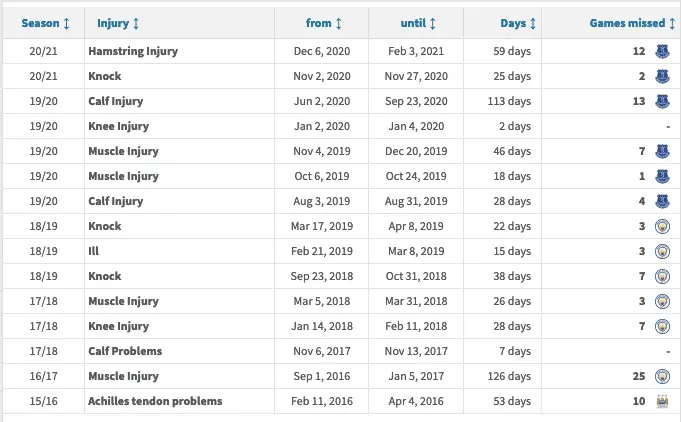Image resolution: width=681 pixels, height=422 pixels.
Task: Sort the table by Days column
Action: click(x=519, y=22)
